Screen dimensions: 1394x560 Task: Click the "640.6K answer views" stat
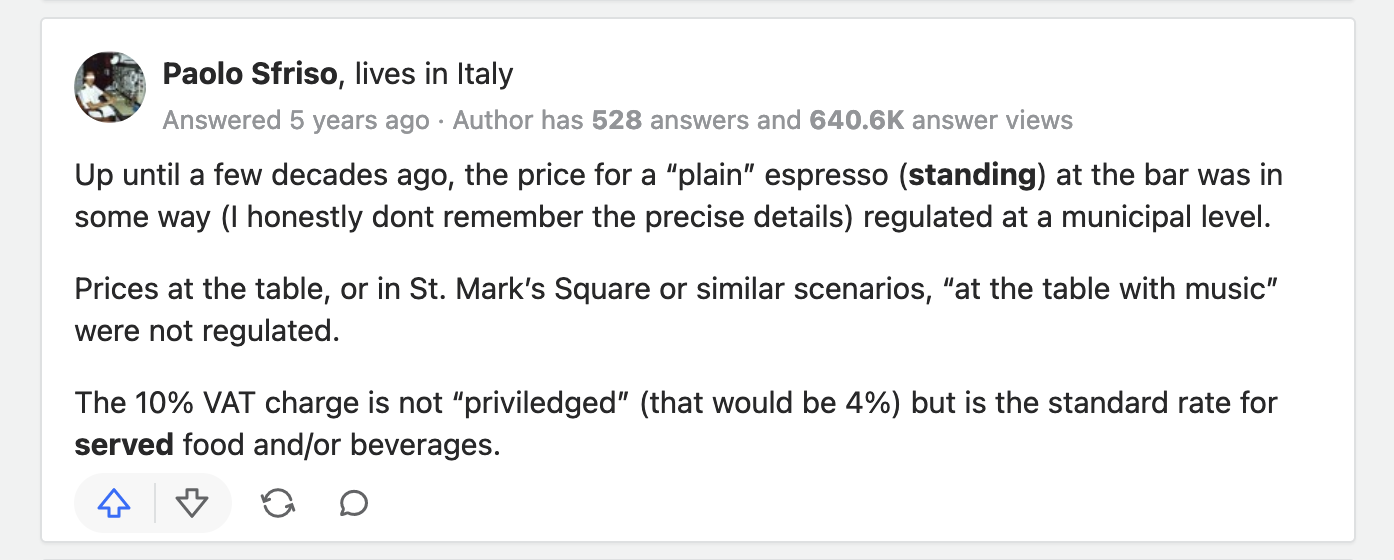pyautogui.click(x=940, y=121)
